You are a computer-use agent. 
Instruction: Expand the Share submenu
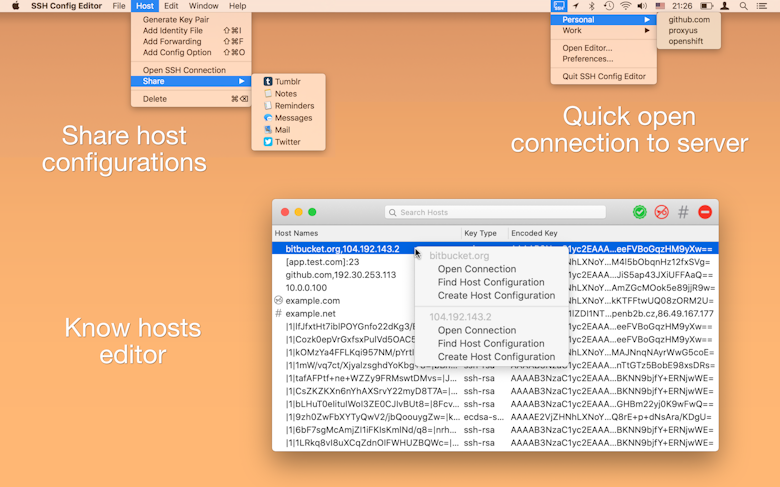191,81
